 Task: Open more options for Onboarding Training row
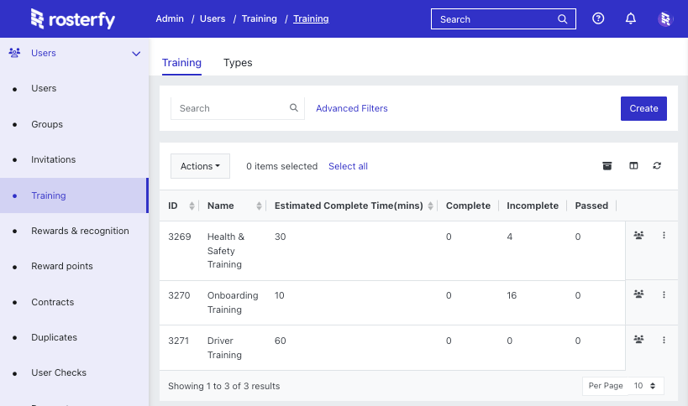click(664, 295)
